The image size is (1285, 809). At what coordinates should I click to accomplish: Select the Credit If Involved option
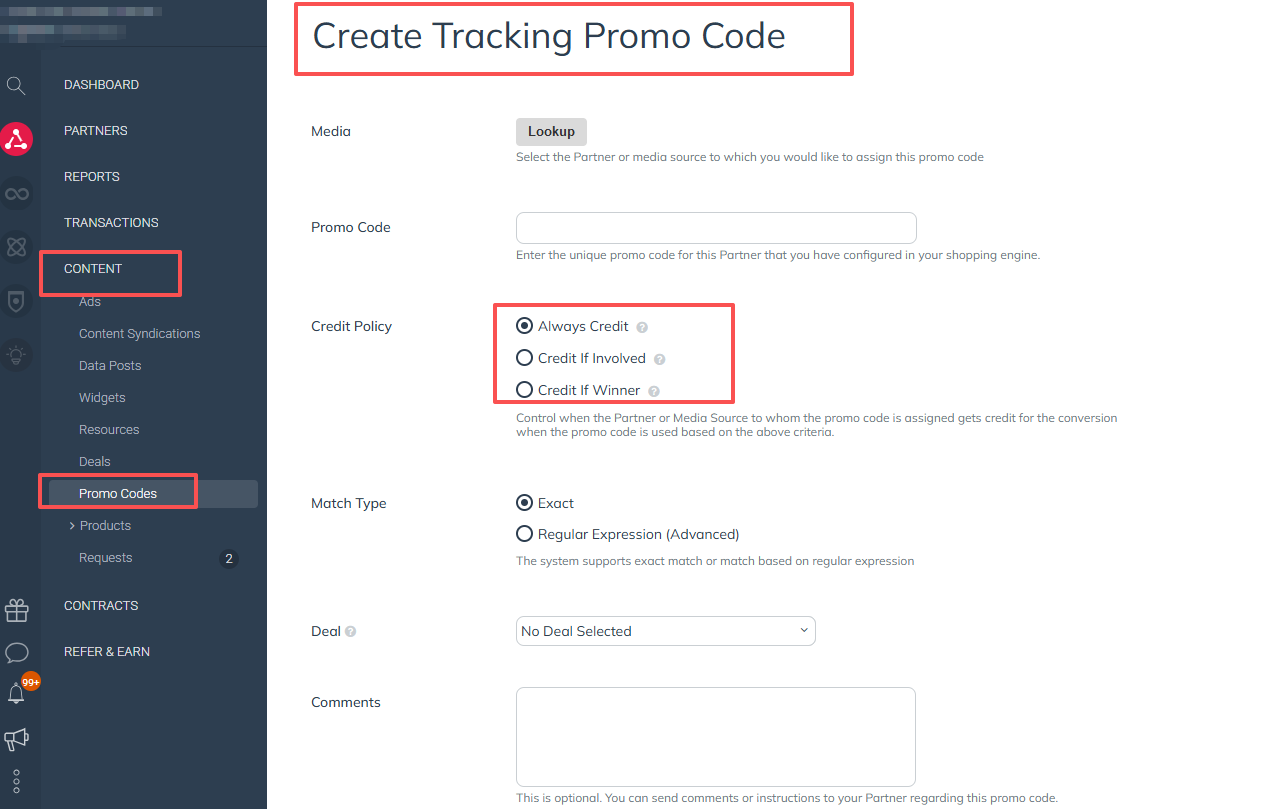point(524,358)
